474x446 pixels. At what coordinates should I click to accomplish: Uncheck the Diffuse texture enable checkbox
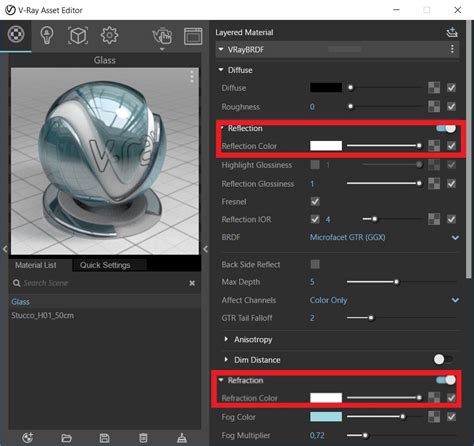451,88
